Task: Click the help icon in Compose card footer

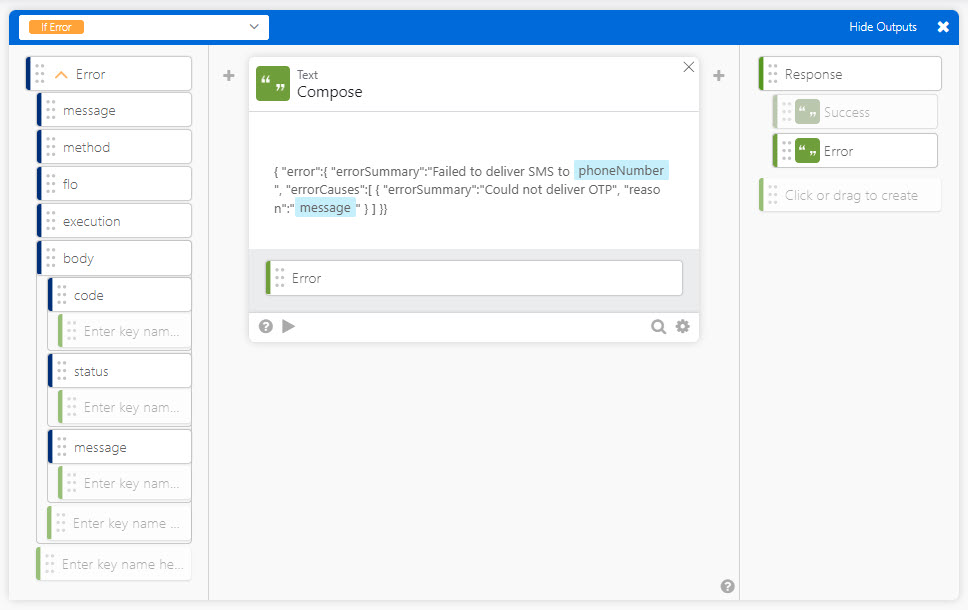Action: coord(266,326)
